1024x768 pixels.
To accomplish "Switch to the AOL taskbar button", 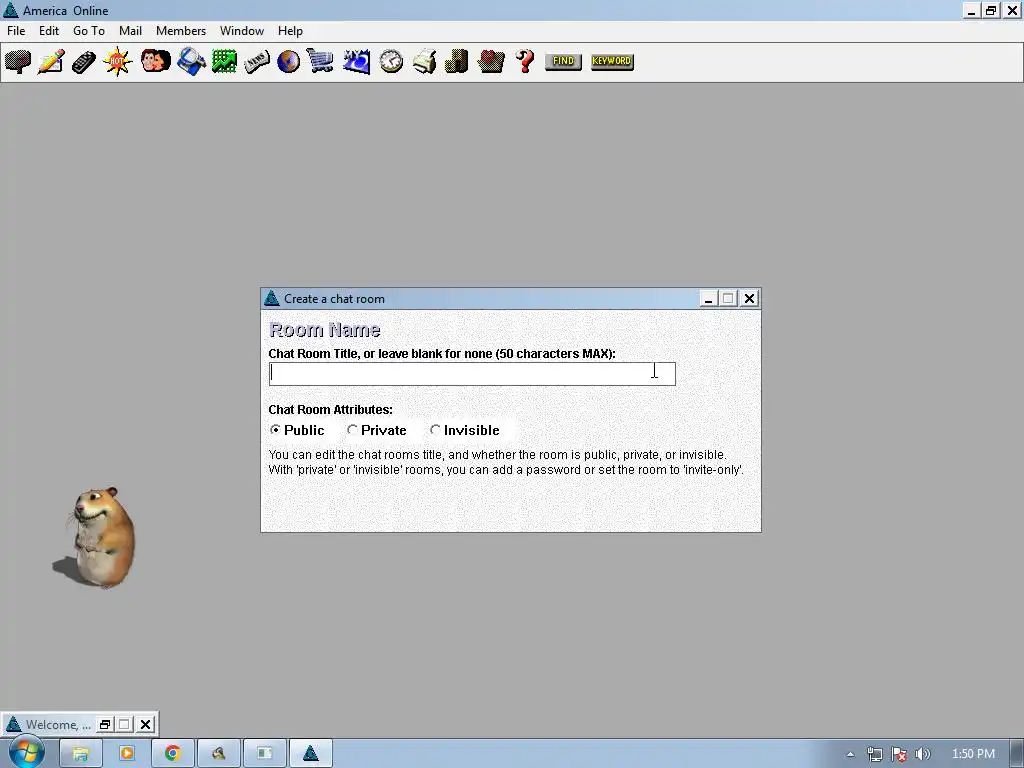I will (311, 753).
